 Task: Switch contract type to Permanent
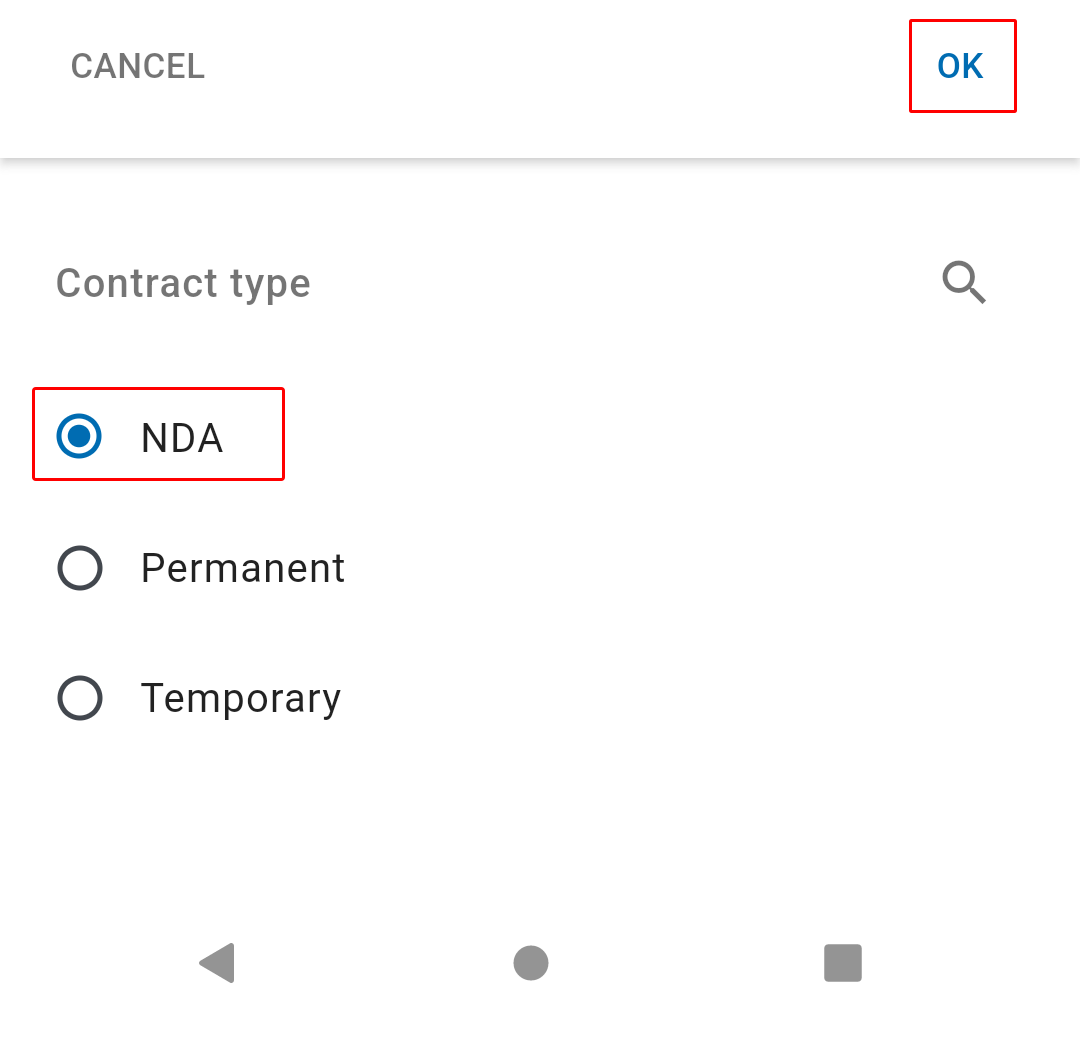201,568
